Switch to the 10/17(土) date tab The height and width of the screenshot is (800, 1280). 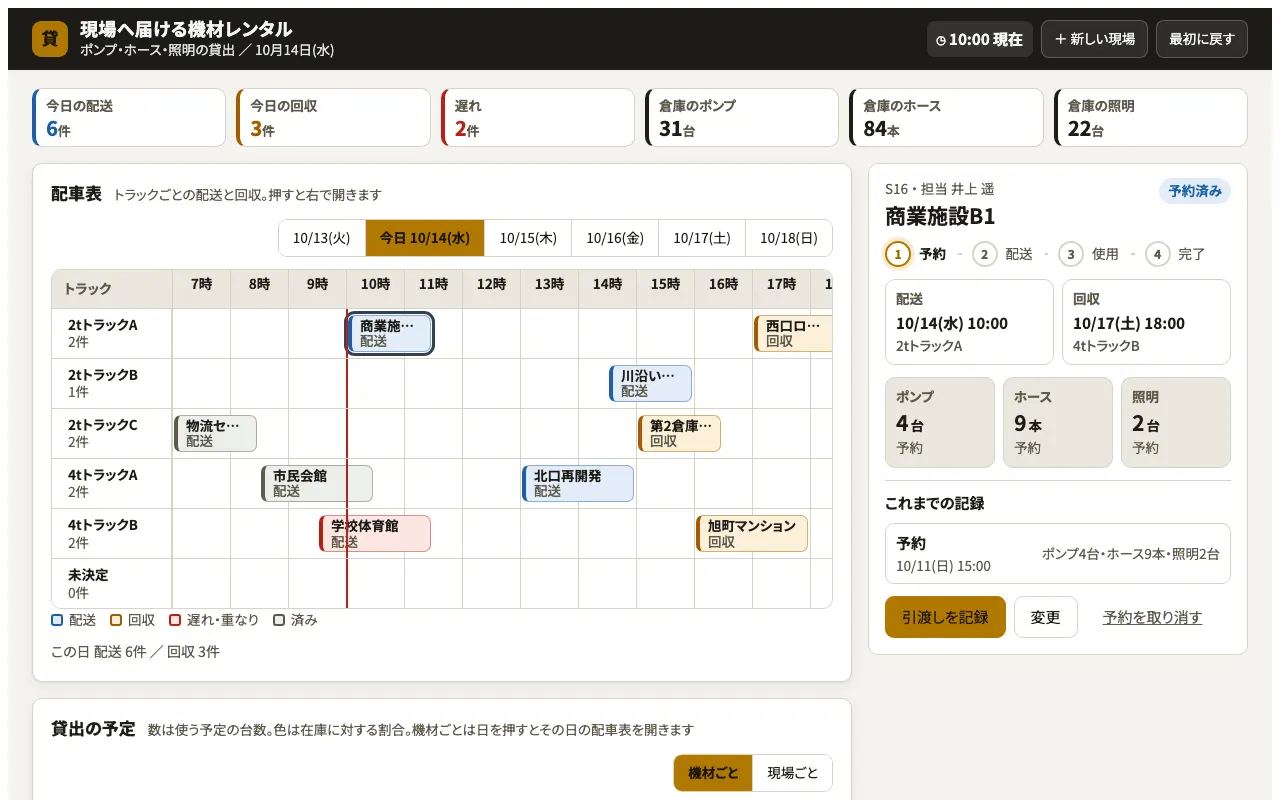pyautogui.click(x=702, y=238)
